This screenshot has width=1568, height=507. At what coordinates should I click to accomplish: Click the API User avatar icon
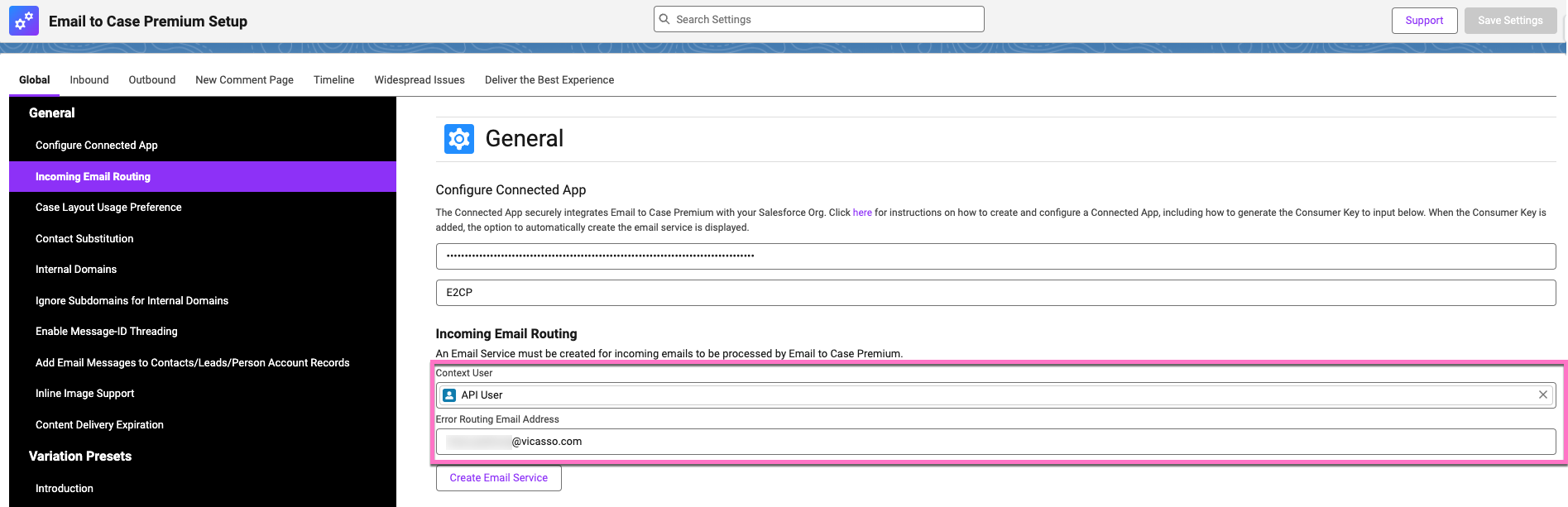[x=449, y=395]
